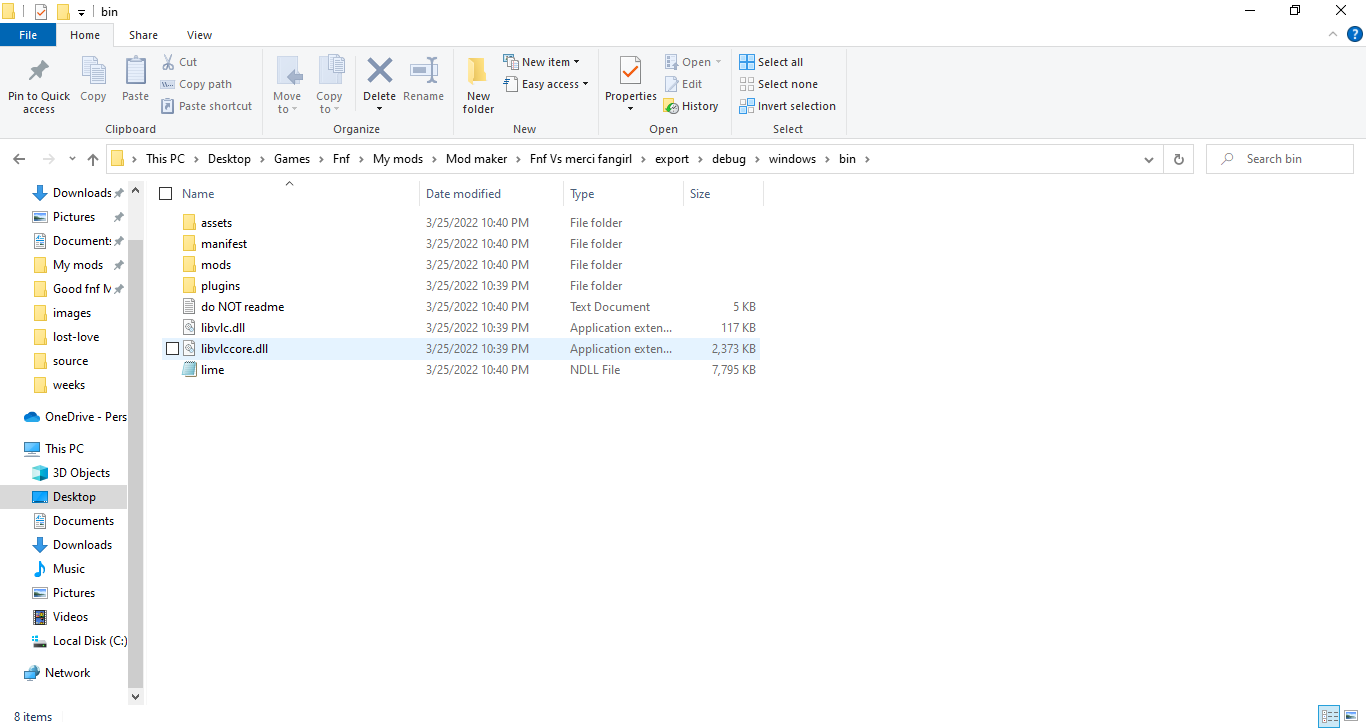The width and height of the screenshot is (1366, 728).
Task: Open the File menu
Action: pyautogui.click(x=28, y=33)
